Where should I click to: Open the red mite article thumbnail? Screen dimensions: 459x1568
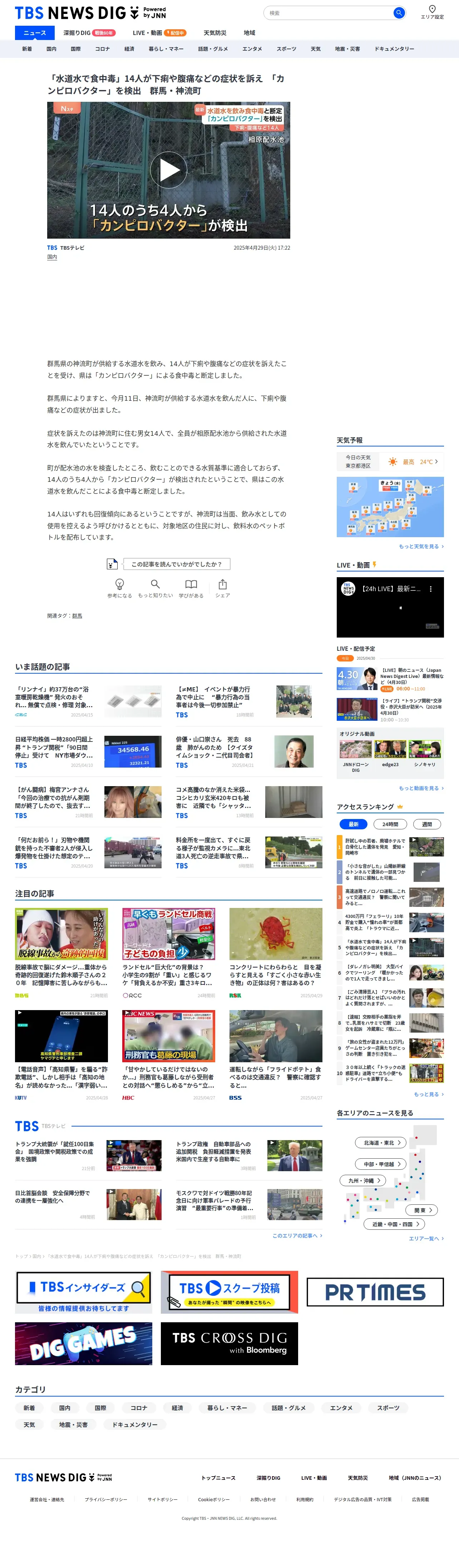(276, 934)
